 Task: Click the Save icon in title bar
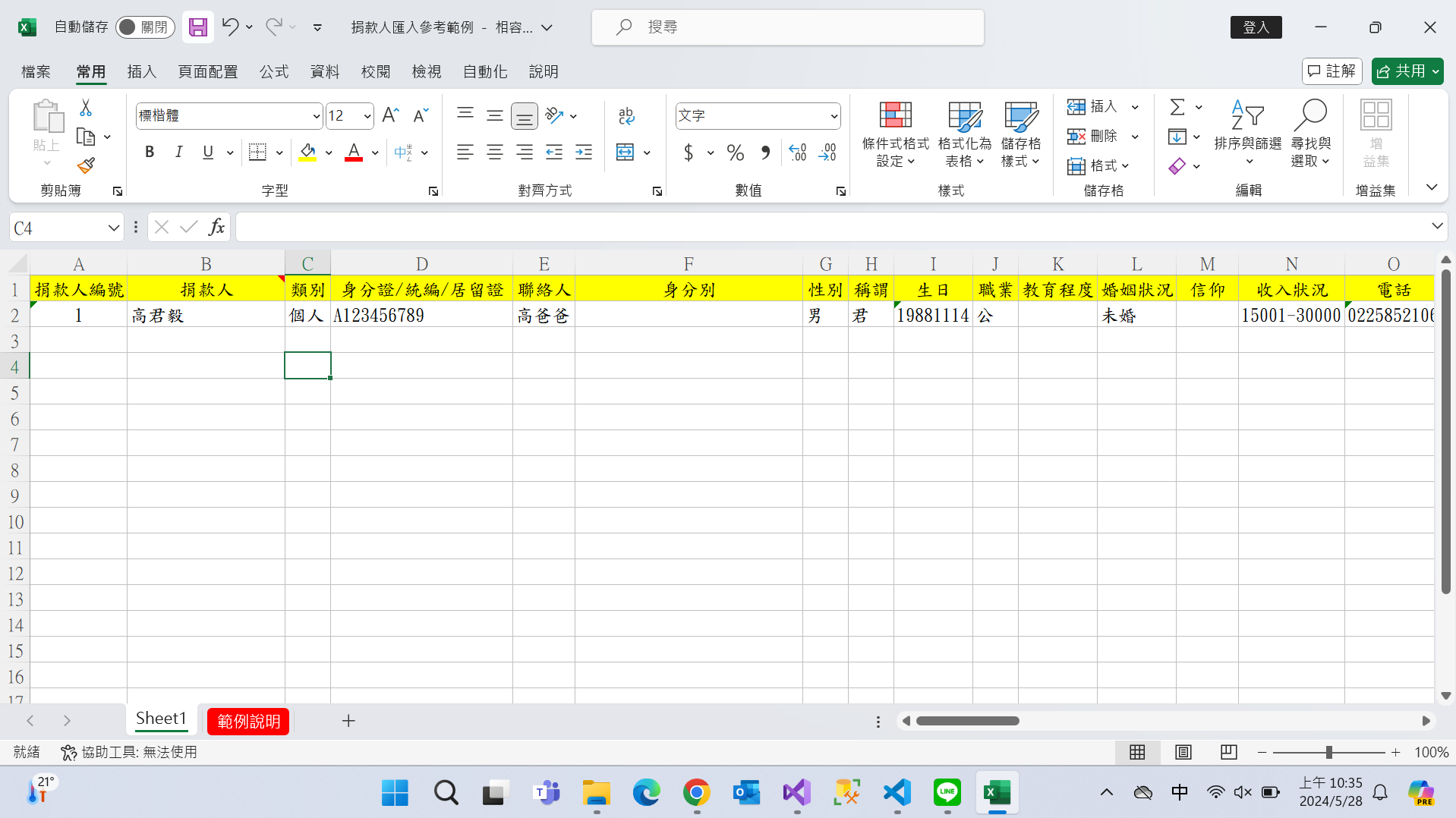(197, 27)
